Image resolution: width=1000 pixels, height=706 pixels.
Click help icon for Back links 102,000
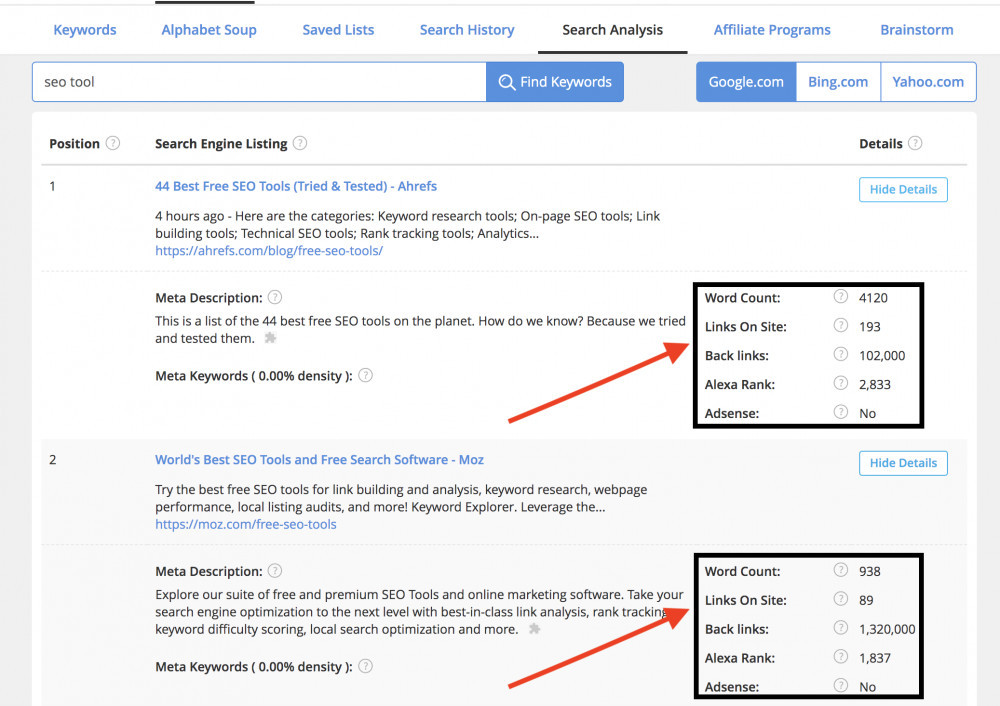point(841,355)
